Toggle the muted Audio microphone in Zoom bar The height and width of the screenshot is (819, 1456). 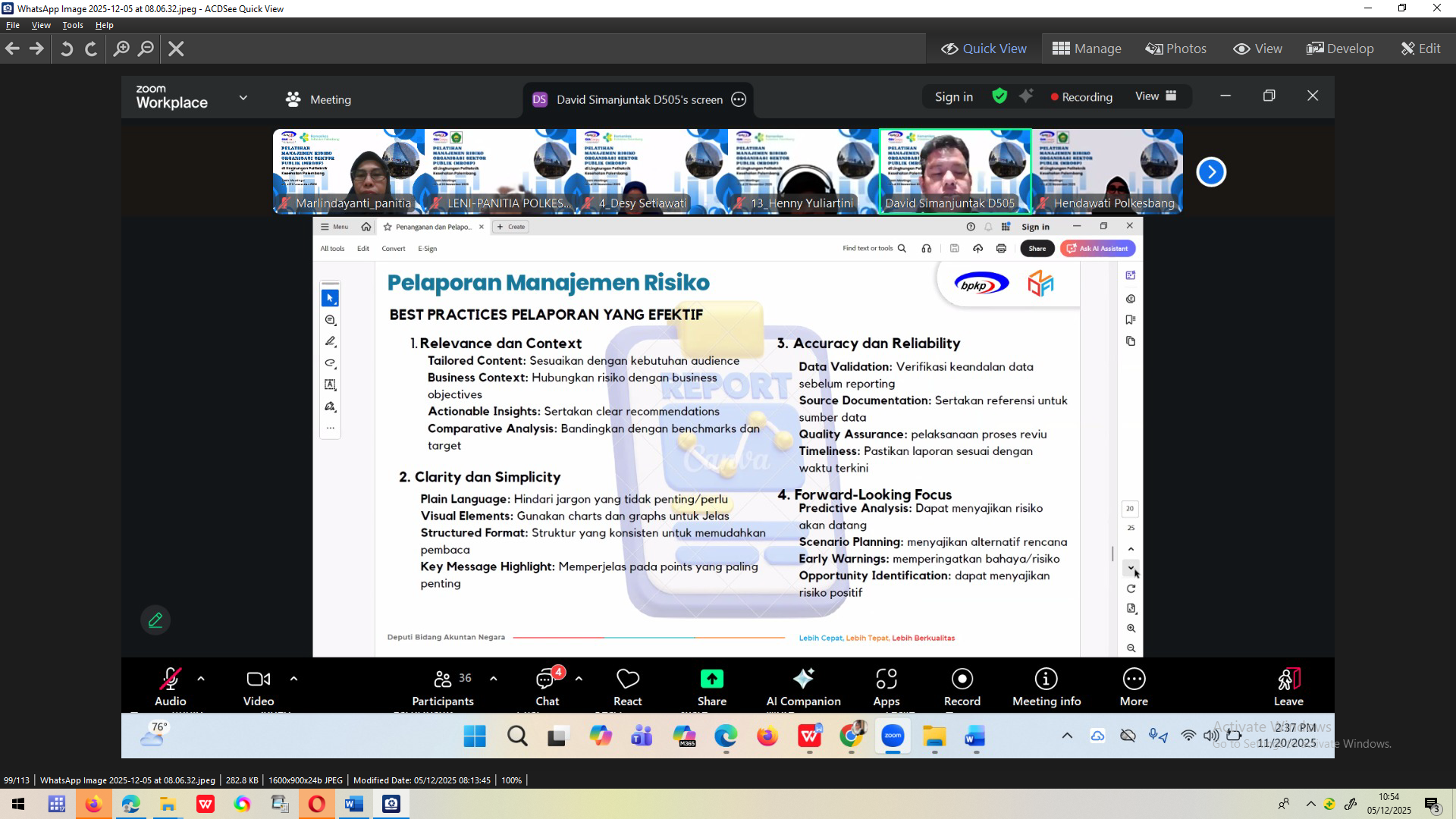170,679
